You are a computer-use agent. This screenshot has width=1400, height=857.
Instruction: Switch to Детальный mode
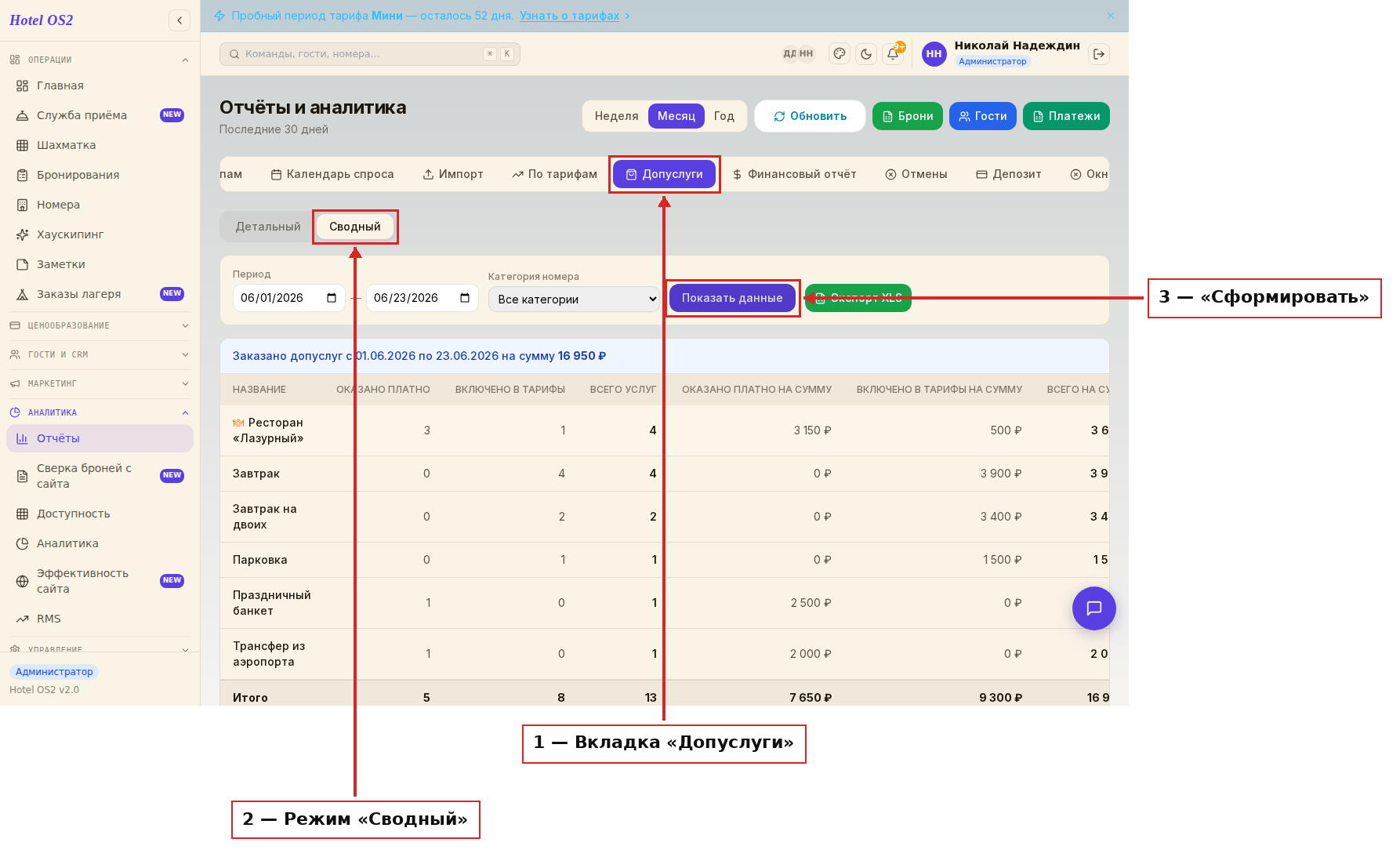coord(268,227)
